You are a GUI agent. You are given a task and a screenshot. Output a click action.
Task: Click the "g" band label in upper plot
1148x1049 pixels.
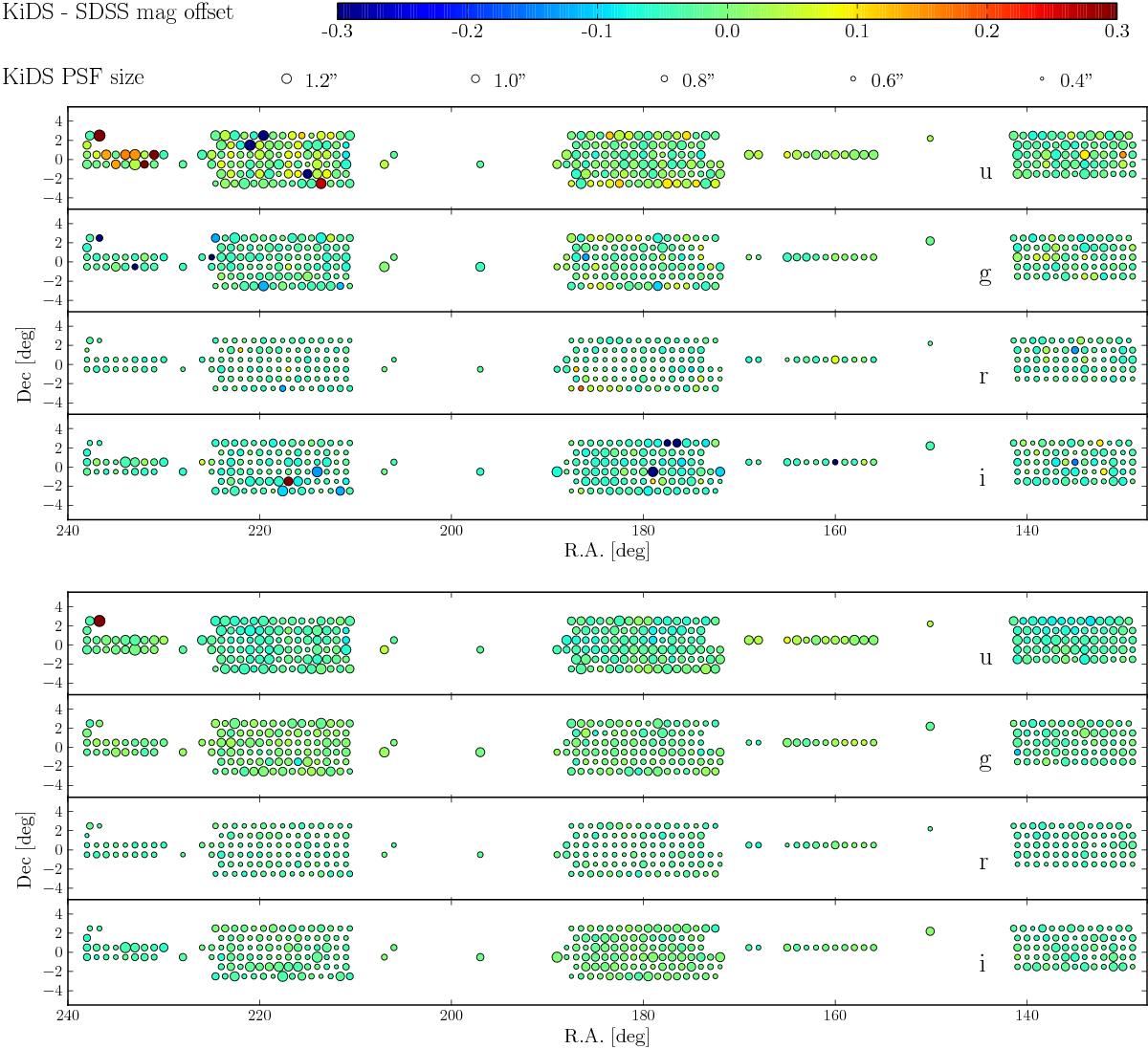(983, 276)
